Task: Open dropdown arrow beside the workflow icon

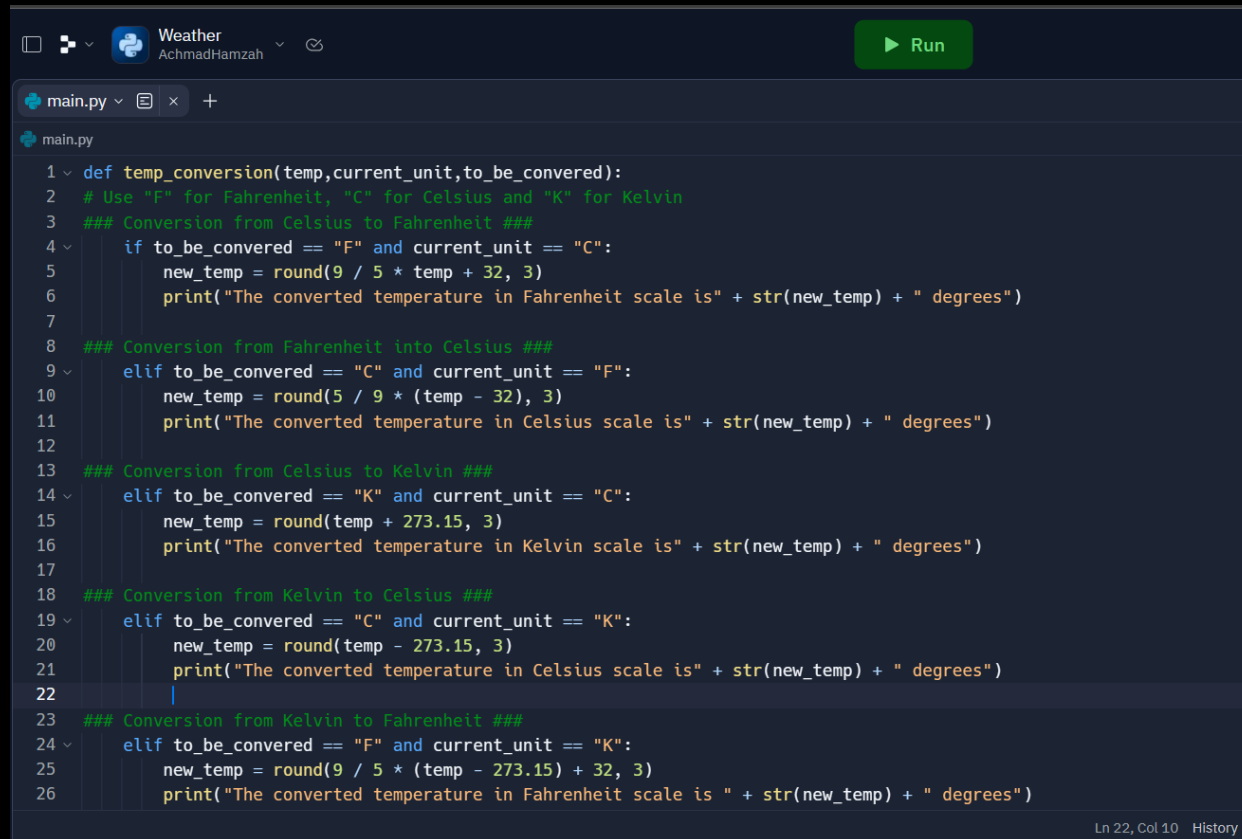Action: click(x=89, y=44)
